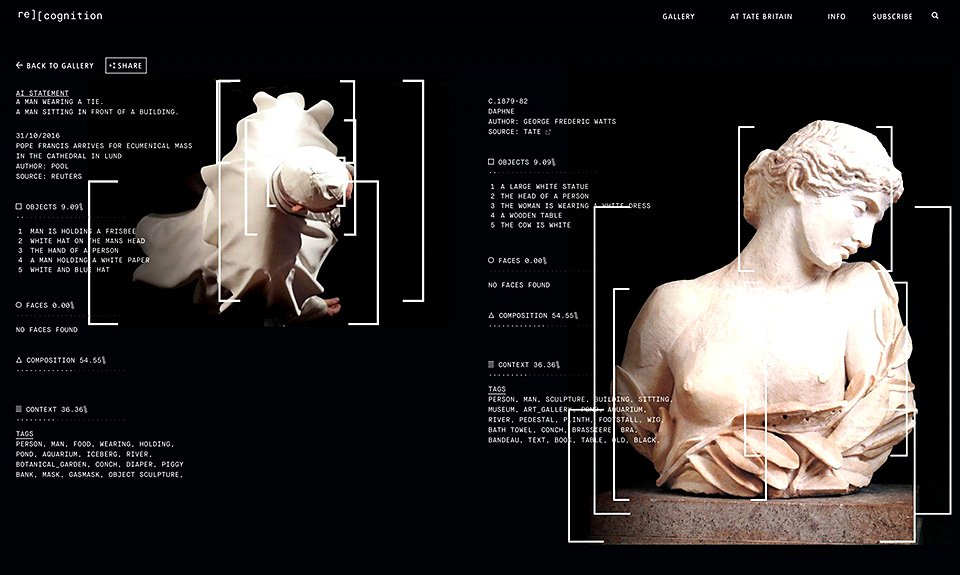Open the Info menu item
The width and height of the screenshot is (960, 575).
(x=836, y=17)
